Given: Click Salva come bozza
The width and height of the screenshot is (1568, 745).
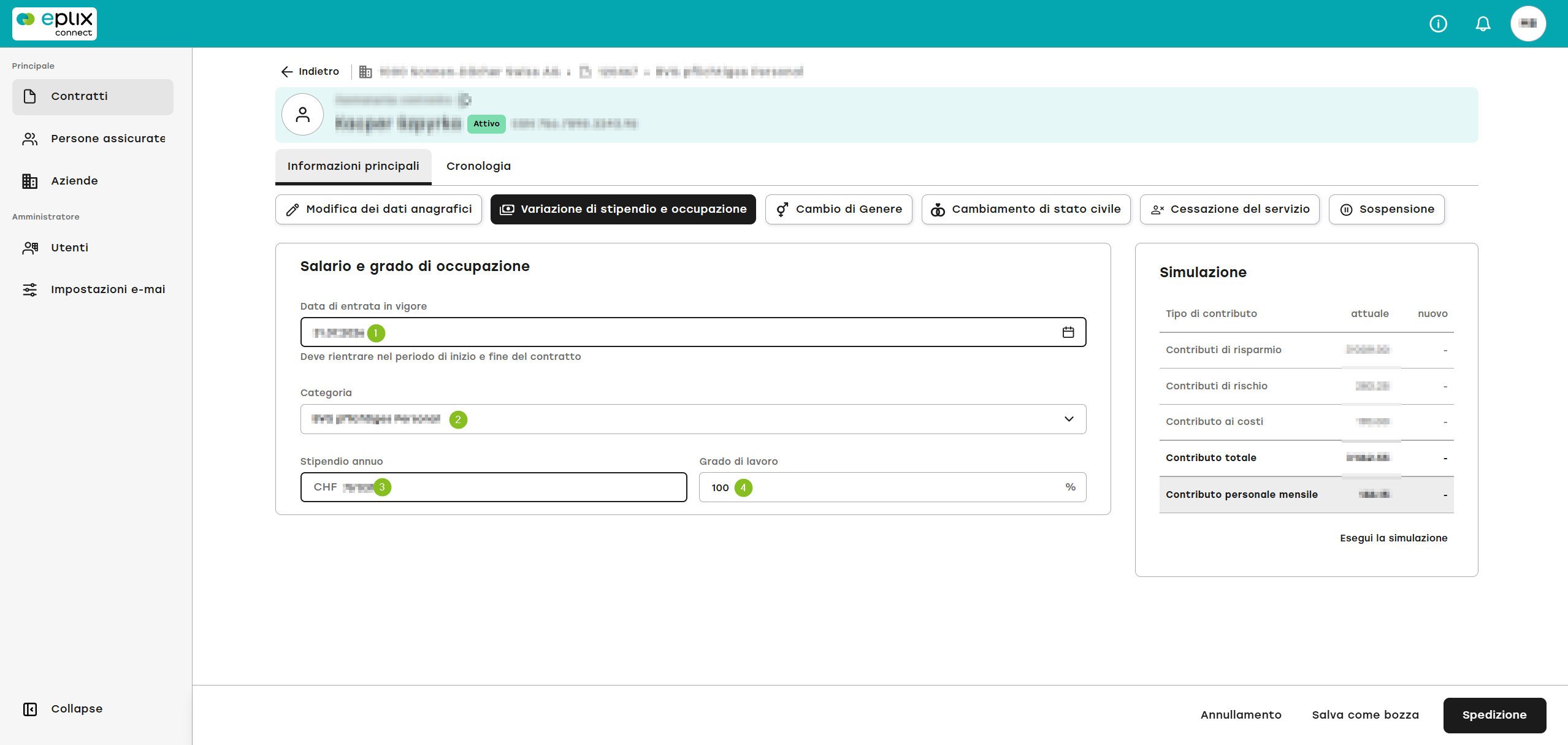Looking at the screenshot, I should click(1365, 715).
